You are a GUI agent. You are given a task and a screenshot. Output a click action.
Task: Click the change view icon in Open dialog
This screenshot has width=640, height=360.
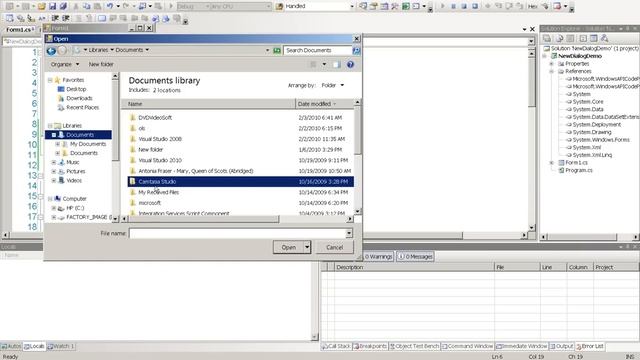(x=313, y=64)
